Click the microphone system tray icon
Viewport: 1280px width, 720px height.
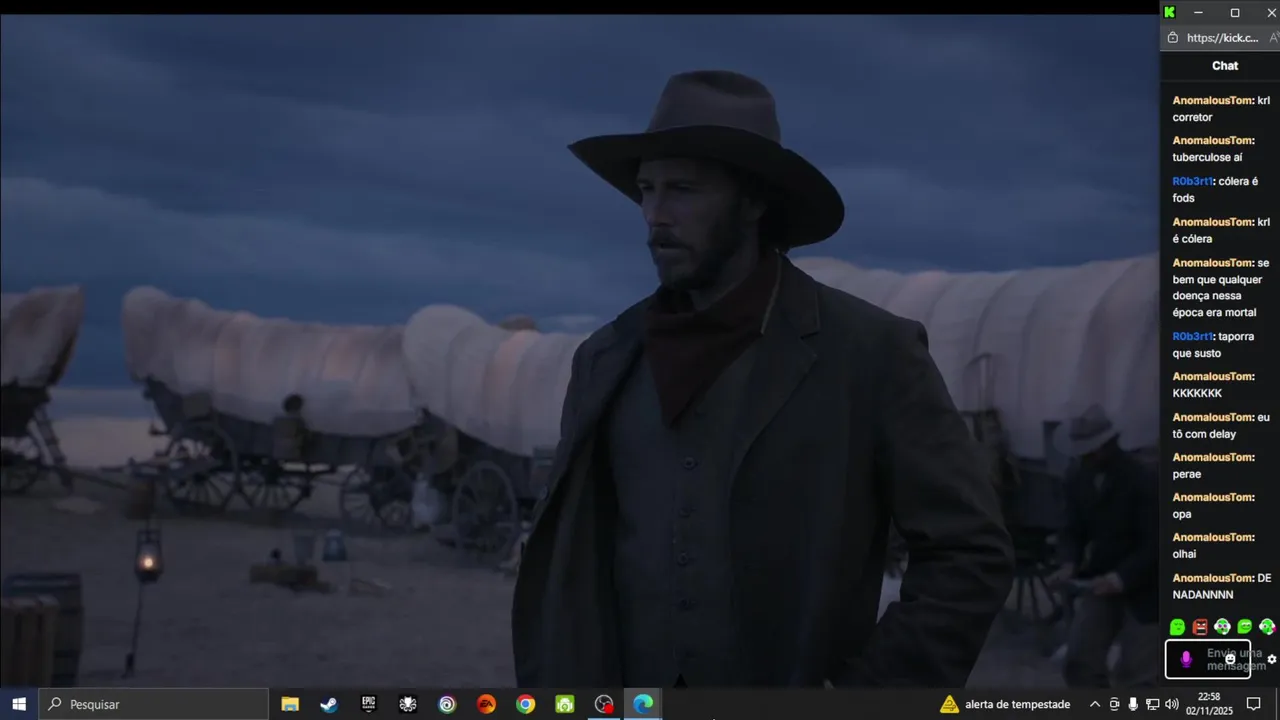1133,704
